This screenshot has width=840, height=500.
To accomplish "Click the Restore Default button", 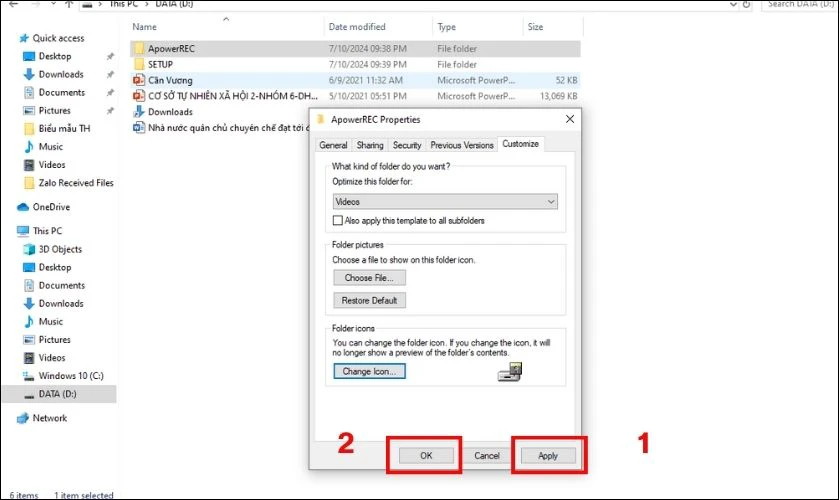I will pos(369,301).
